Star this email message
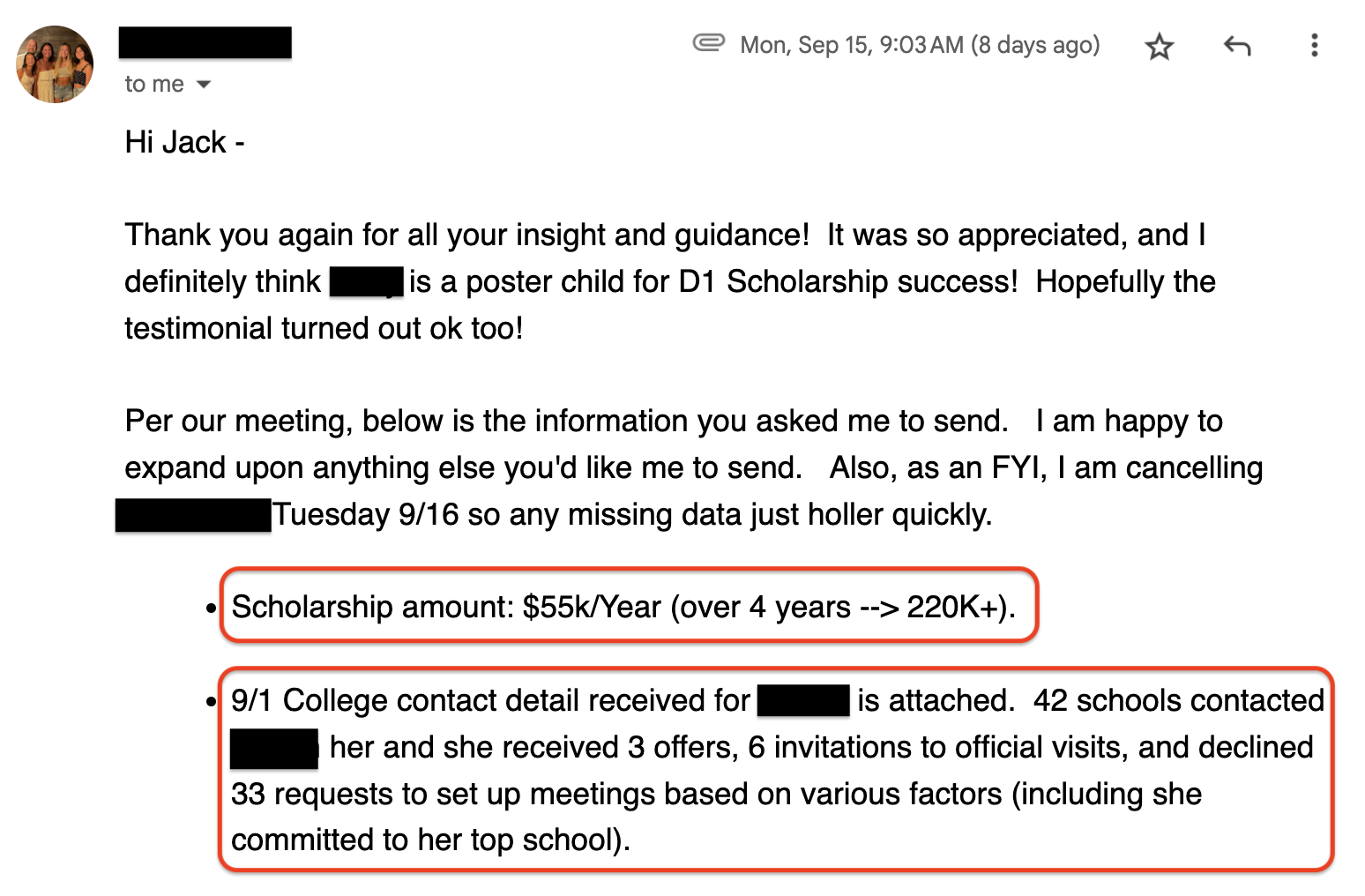 point(1159,46)
